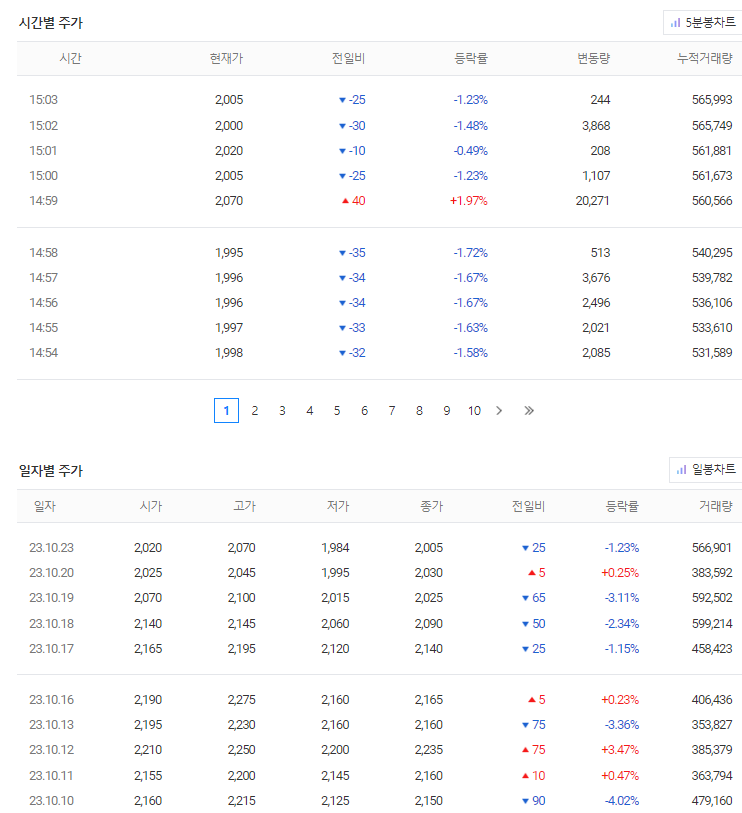Go to page 5
The height and width of the screenshot is (813, 742).
click(x=337, y=411)
